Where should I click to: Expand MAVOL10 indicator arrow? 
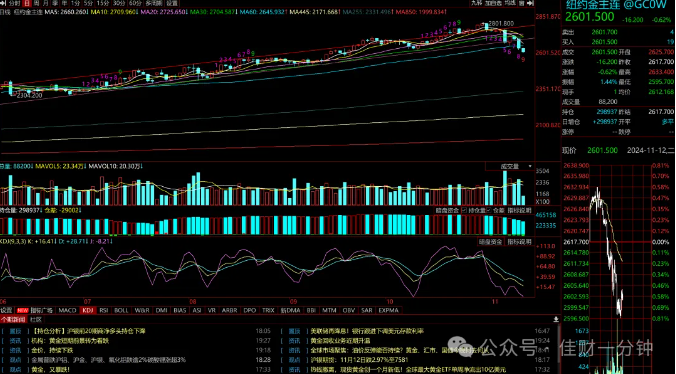(x=141, y=166)
